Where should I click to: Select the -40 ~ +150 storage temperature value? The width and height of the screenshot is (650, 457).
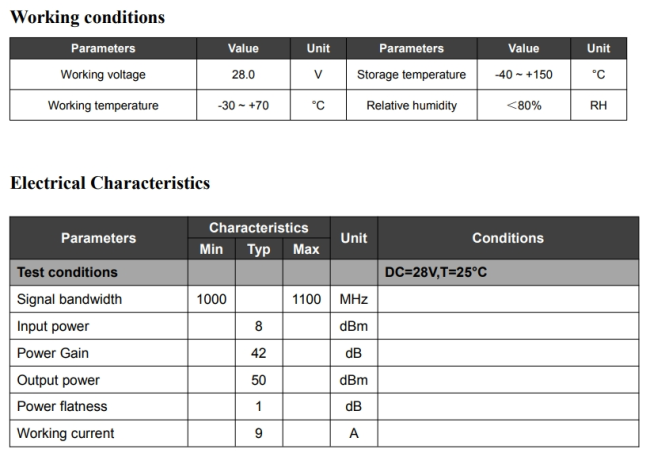tap(523, 75)
